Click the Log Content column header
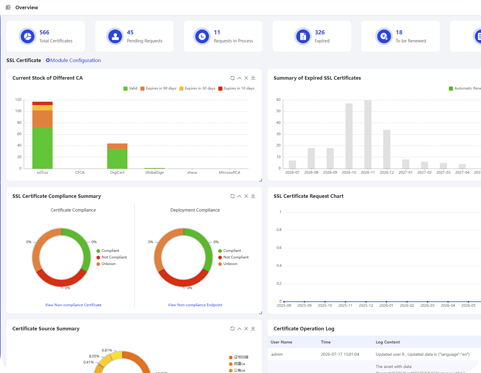481x373 pixels. pyautogui.click(x=388, y=342)
